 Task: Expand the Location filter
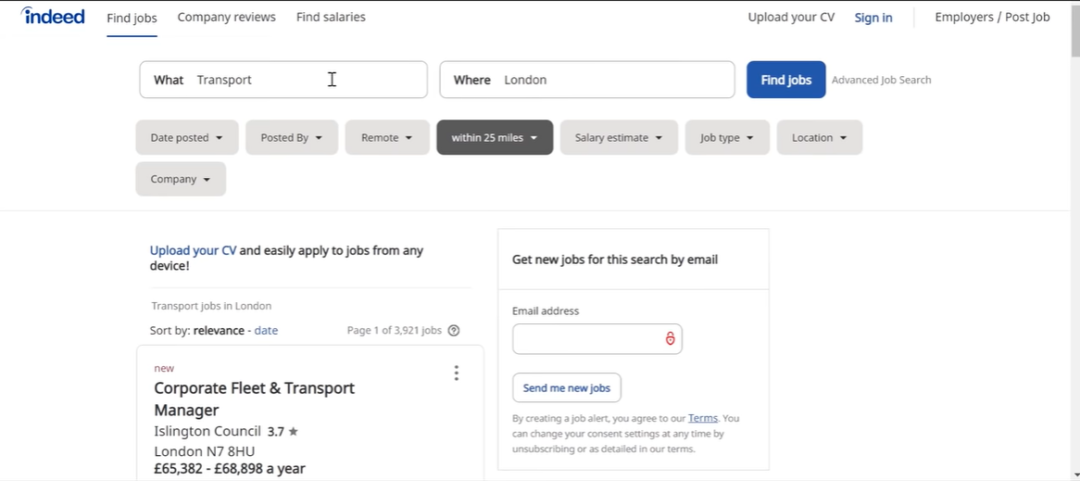(819, 138)
